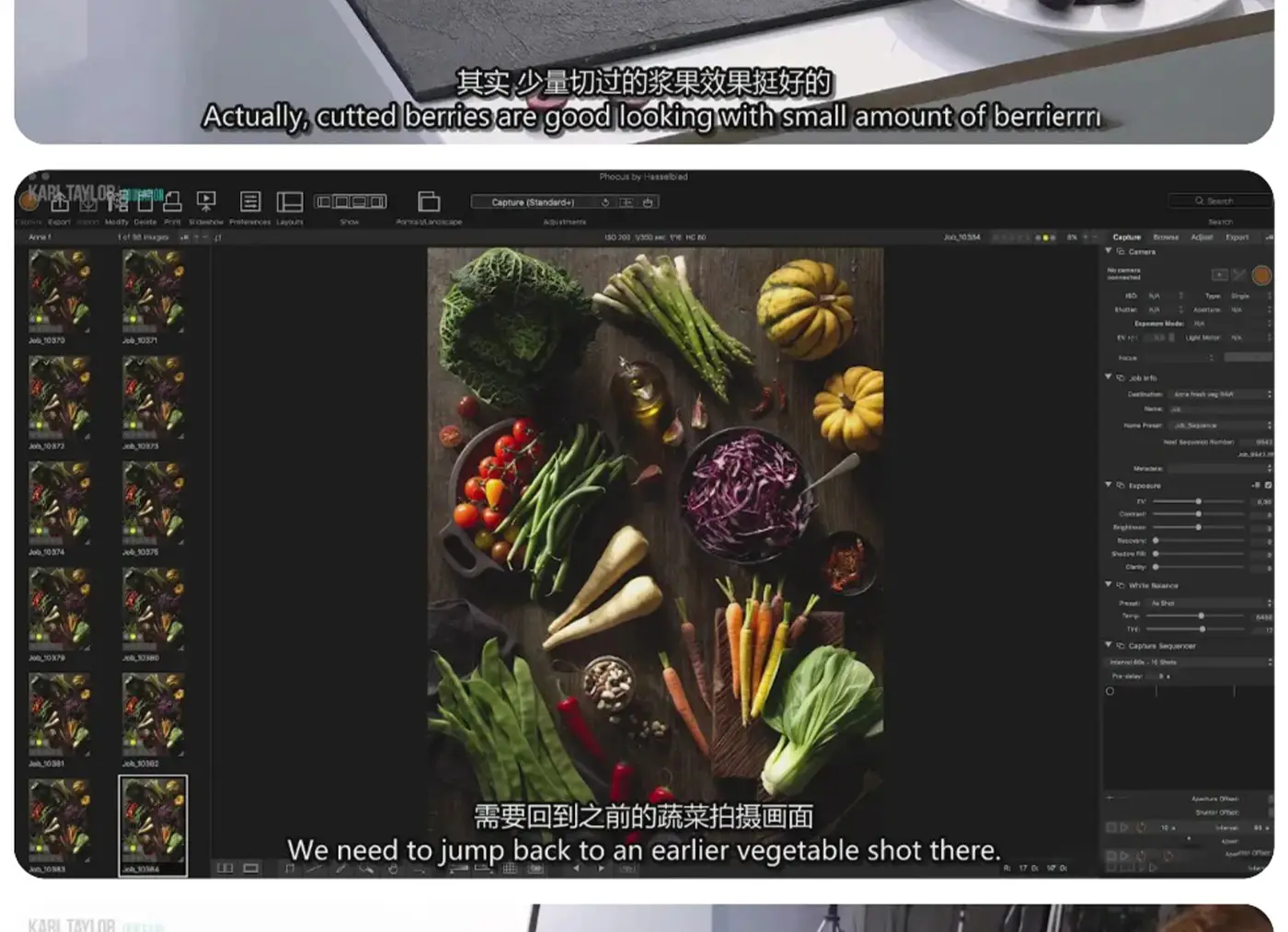This screenshot has width=1288, height=932.
Task: Adjust the Brightness slider
Action: [x=1199, y=527]
